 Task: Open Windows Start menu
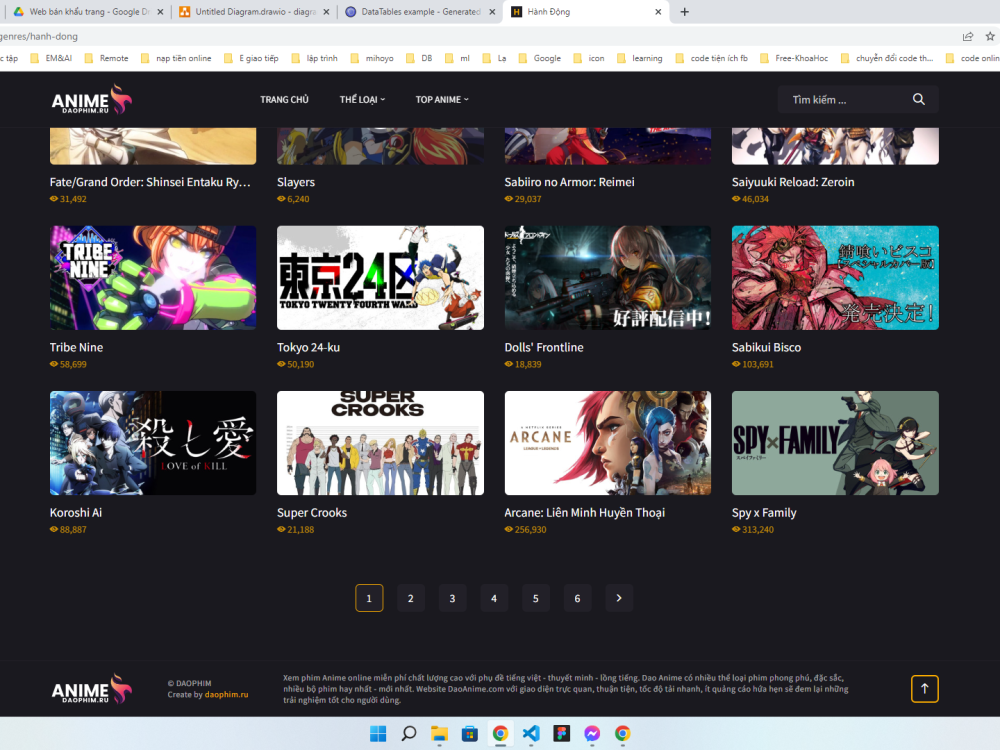pyautogui.click(x=378, y=733)
